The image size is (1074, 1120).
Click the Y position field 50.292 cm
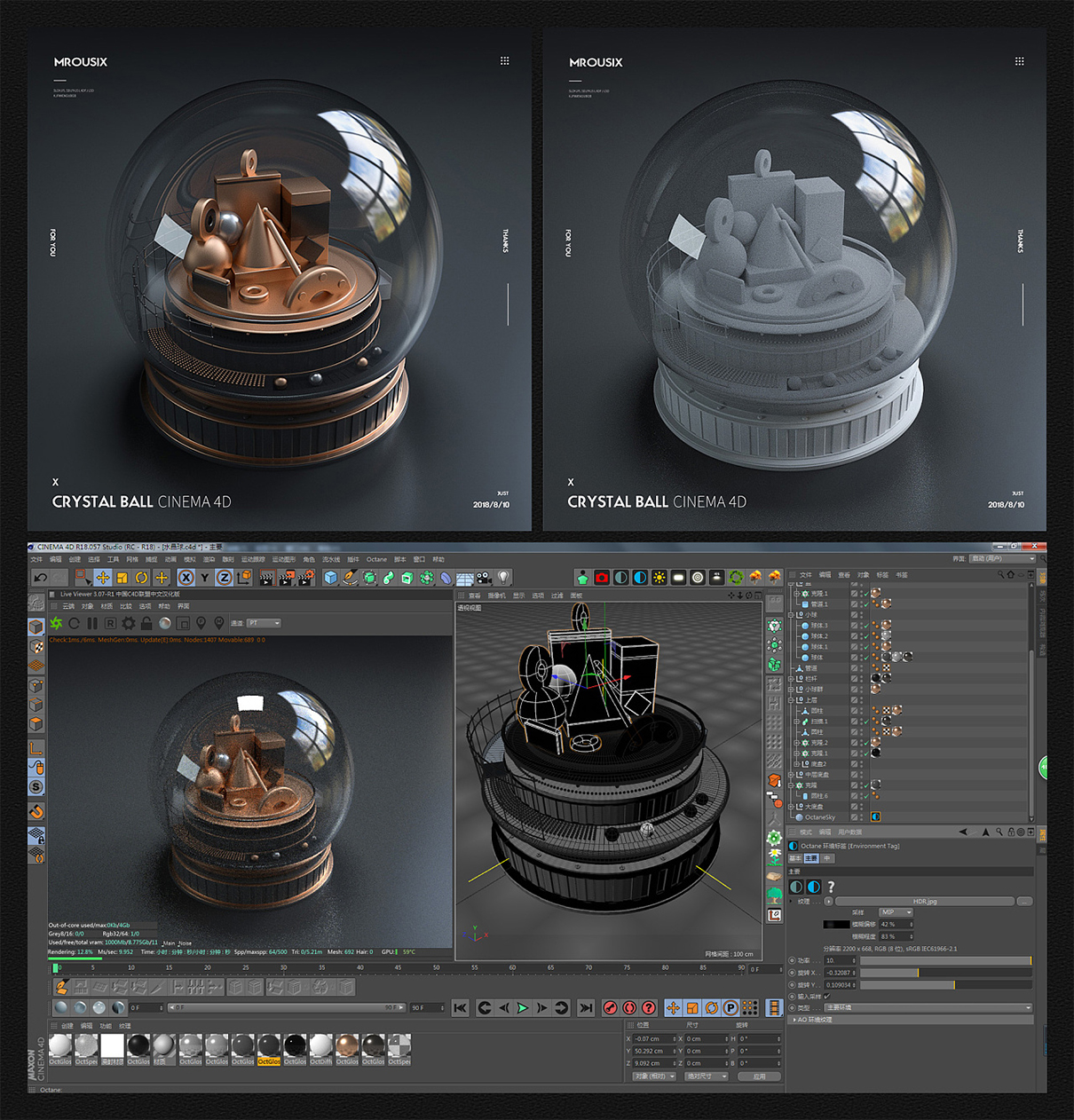point(654,1051)
